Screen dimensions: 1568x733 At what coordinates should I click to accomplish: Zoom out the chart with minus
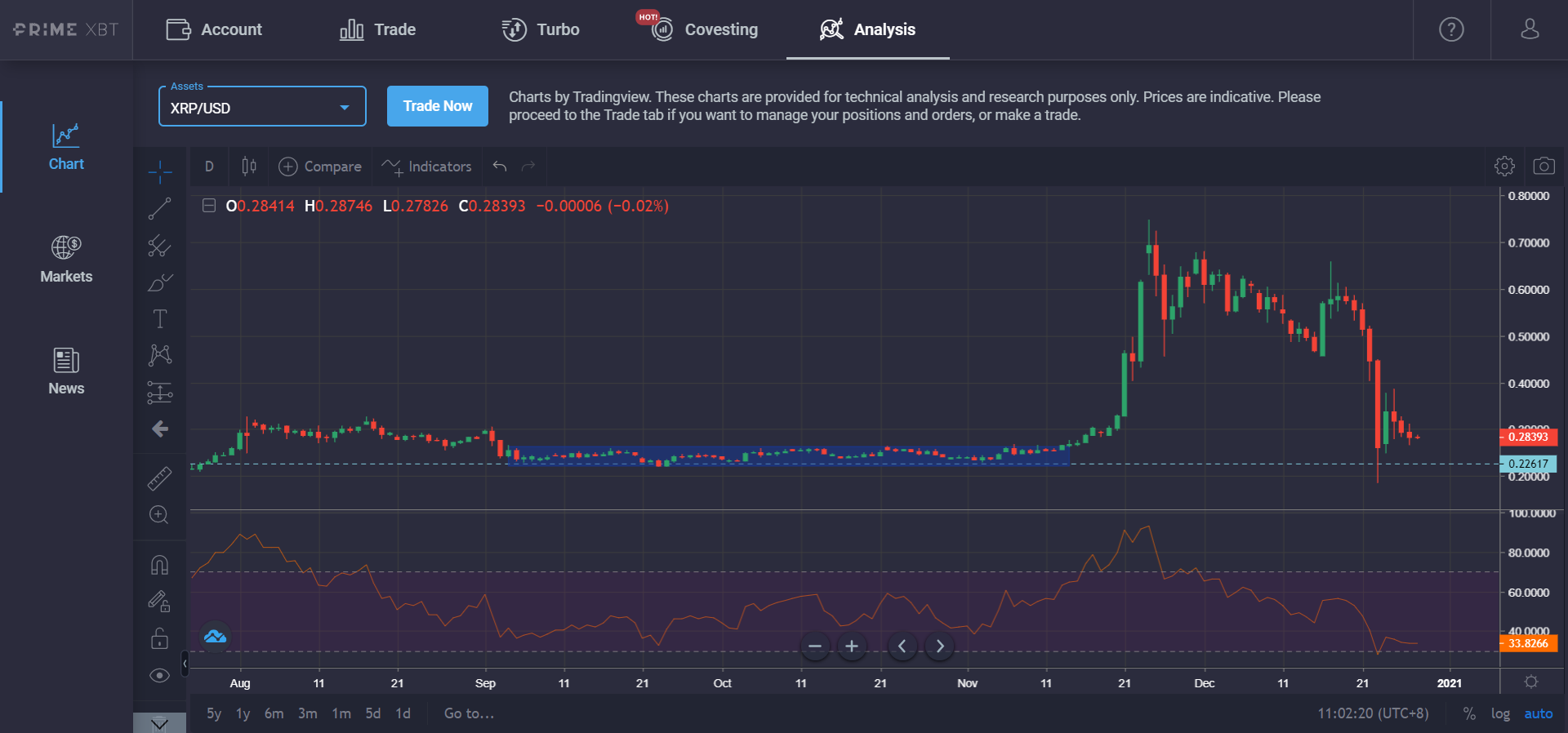click(x=814, y=646)
